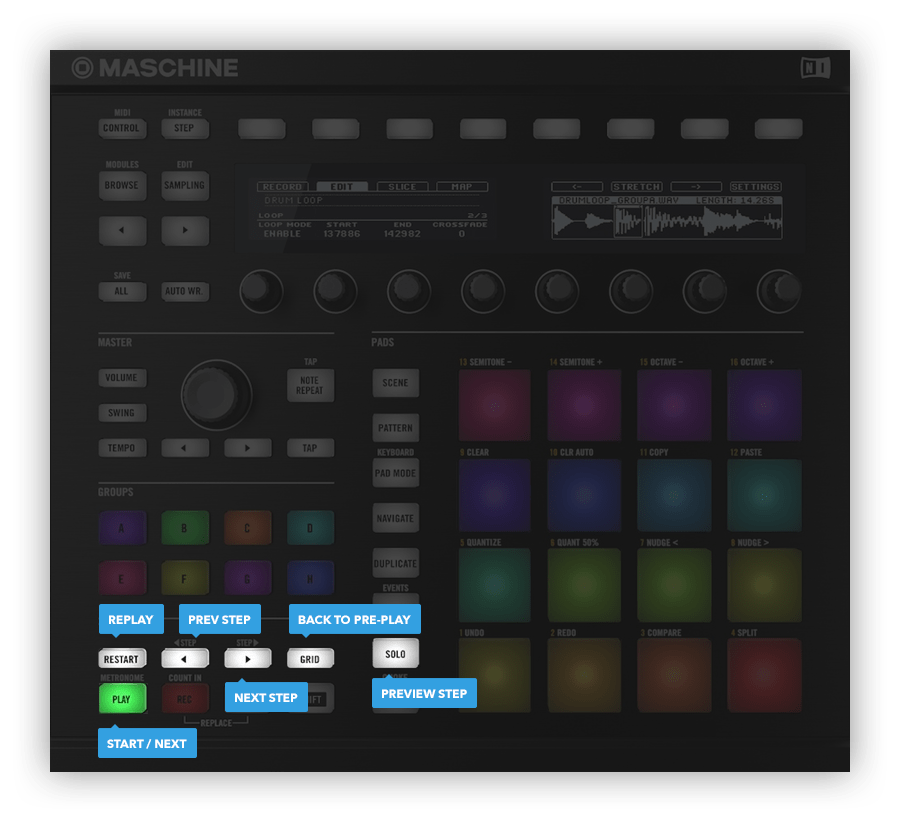Toggle the NOTE REPEAT button

click(310, 385)
